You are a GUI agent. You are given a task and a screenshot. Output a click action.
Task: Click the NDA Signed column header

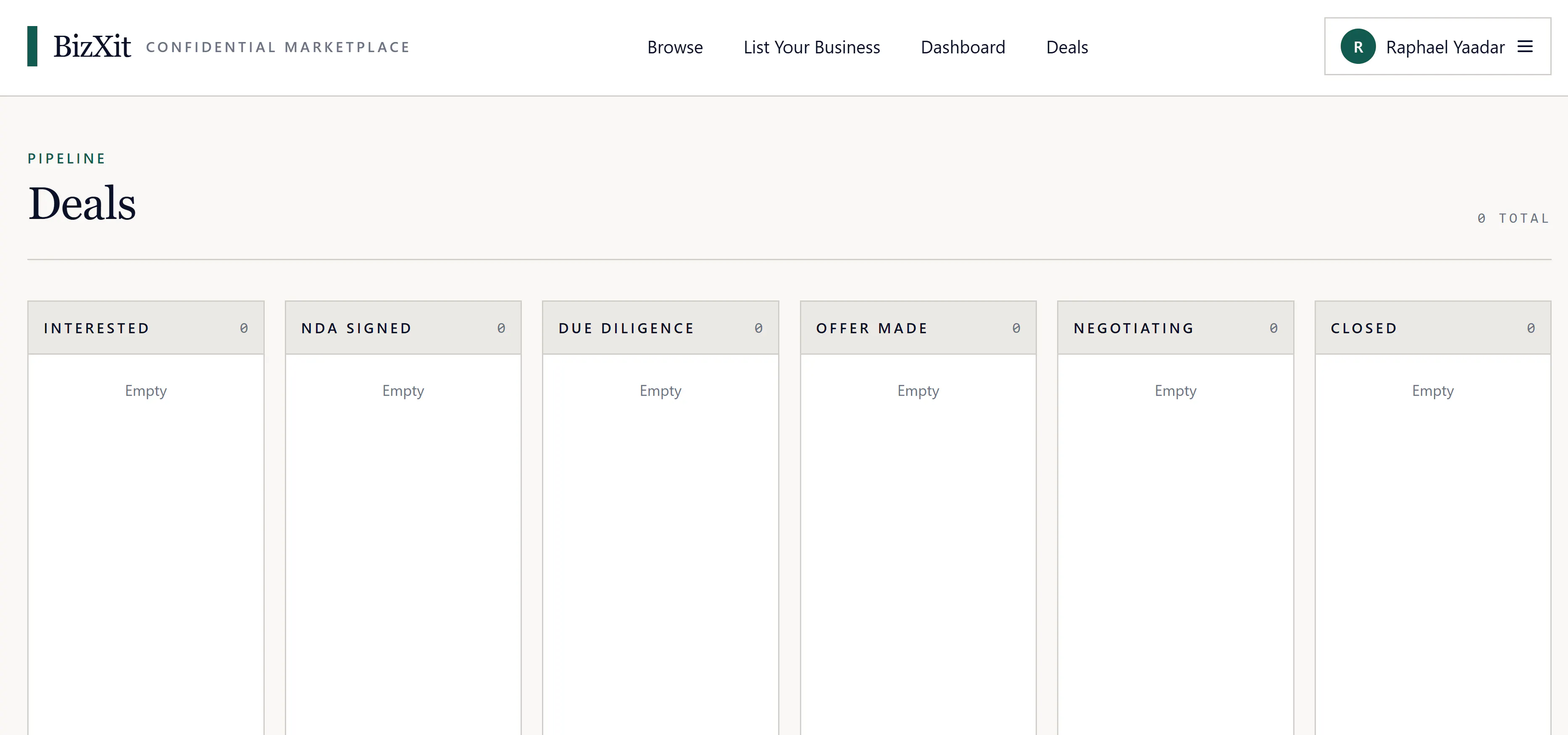pyautogui.click(x=403, y=328)
